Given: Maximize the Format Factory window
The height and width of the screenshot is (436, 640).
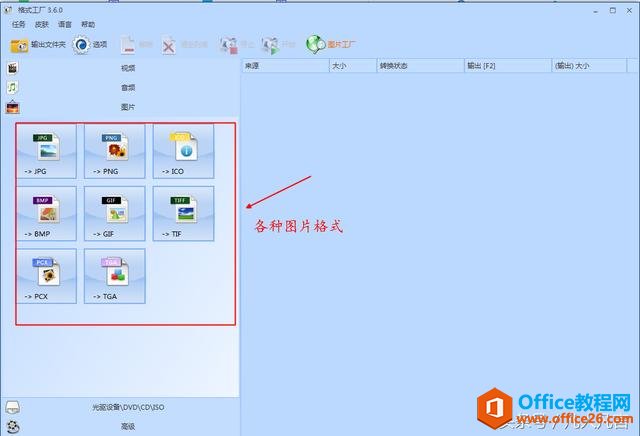Looking at the screenshot, I should [x=613, y=11].
